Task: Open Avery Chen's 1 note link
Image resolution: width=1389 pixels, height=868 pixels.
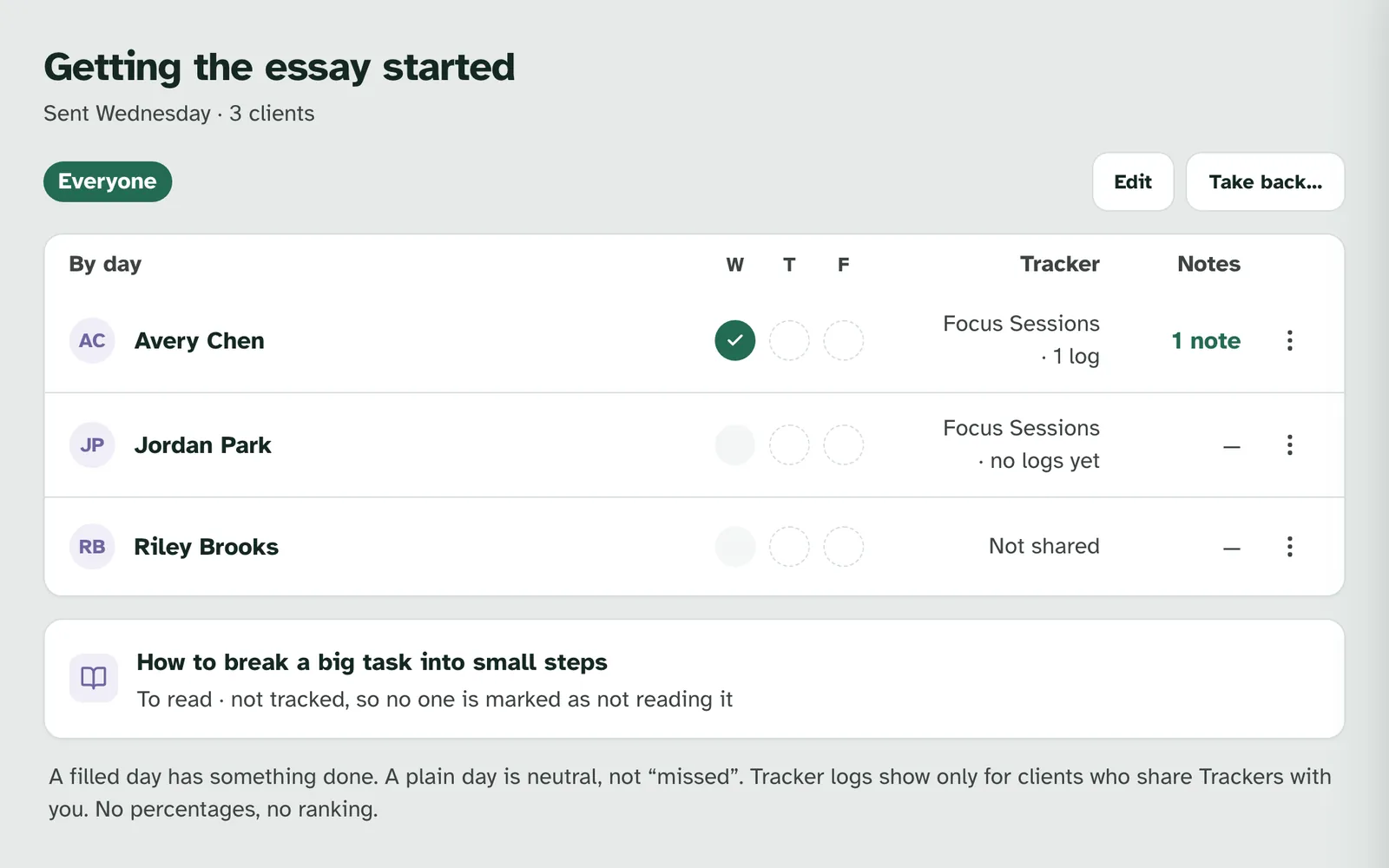Action: [1206, 340]
